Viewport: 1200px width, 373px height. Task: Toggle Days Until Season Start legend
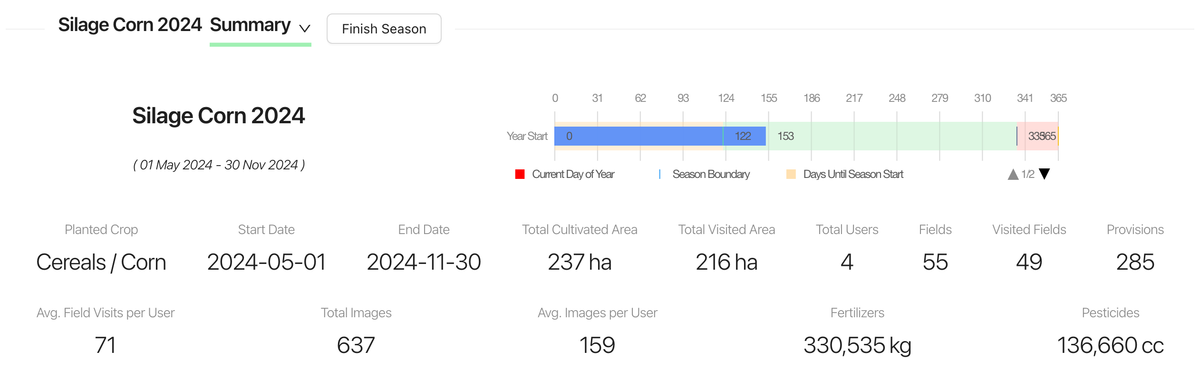pyautogui.click(x=845, y=174)
